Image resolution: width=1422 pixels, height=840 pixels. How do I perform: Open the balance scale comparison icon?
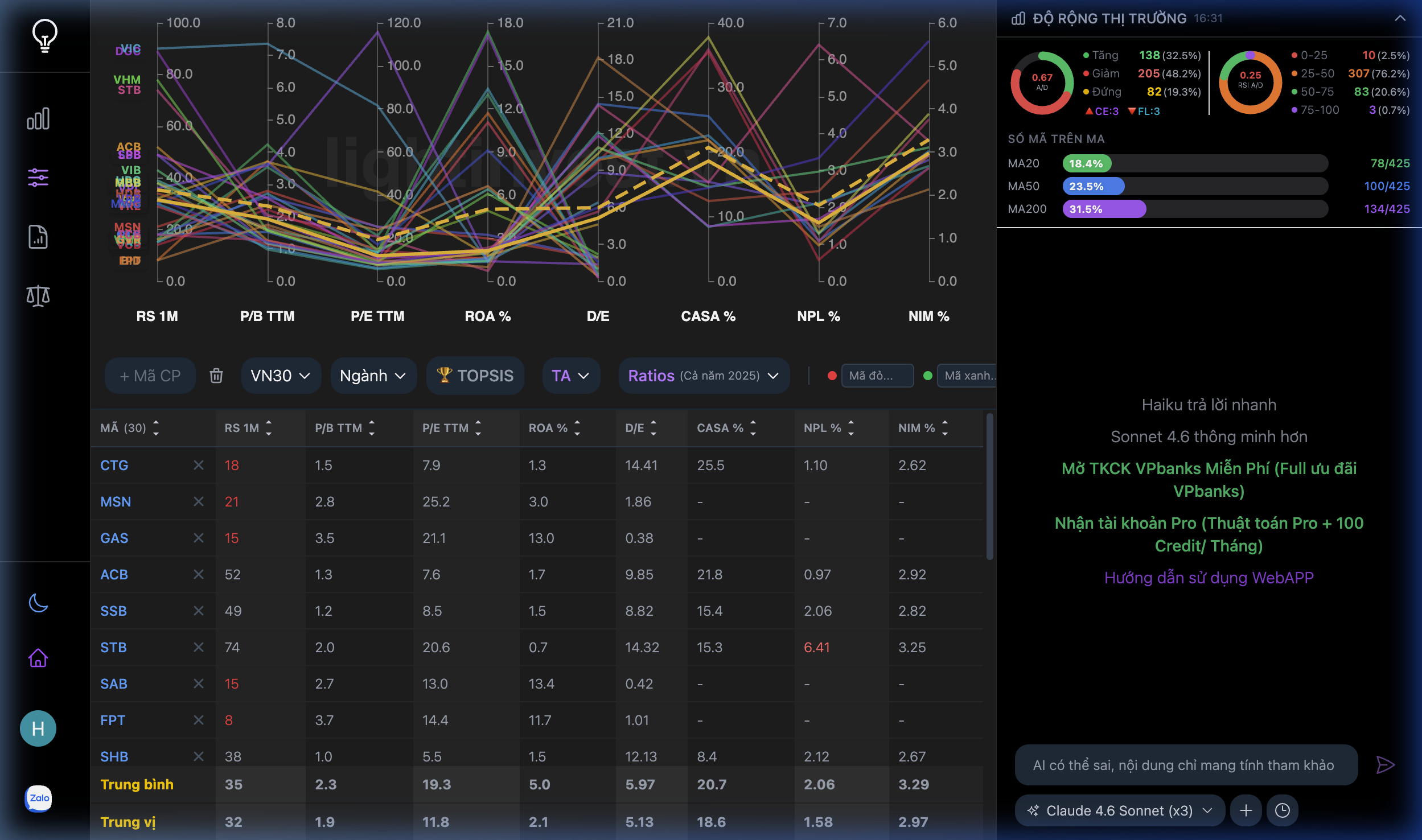(38, 296)
